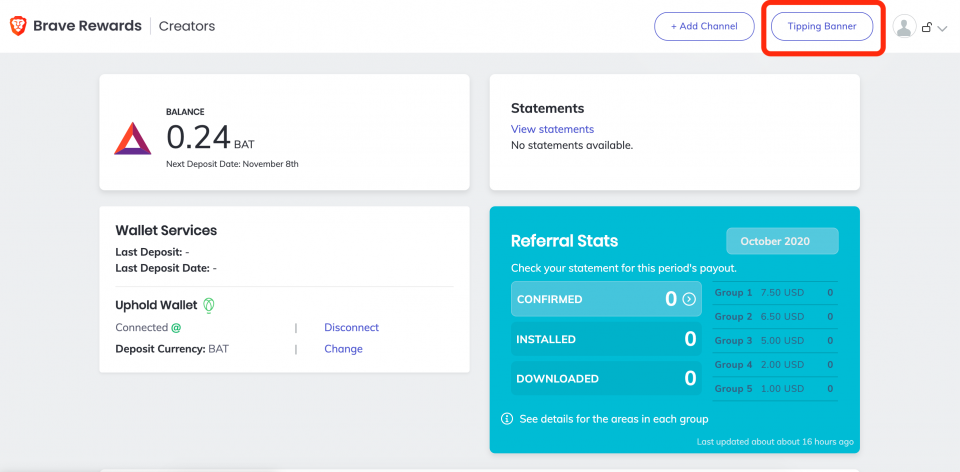Select the Group 3 5.00 USD row
The width and height of the screenshot is (960, 472).
point(775,340)
